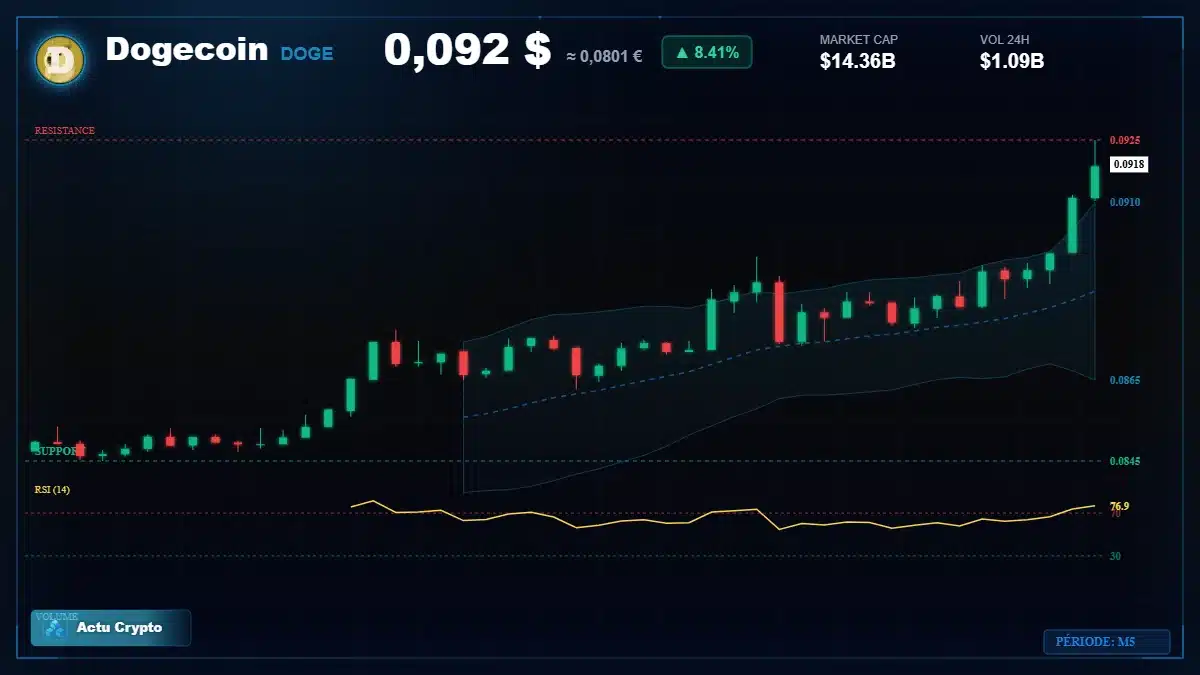Click the DOGE ticker label
Image resolution: width=1200 pixels, height=675 pixels.
point(307,54)
